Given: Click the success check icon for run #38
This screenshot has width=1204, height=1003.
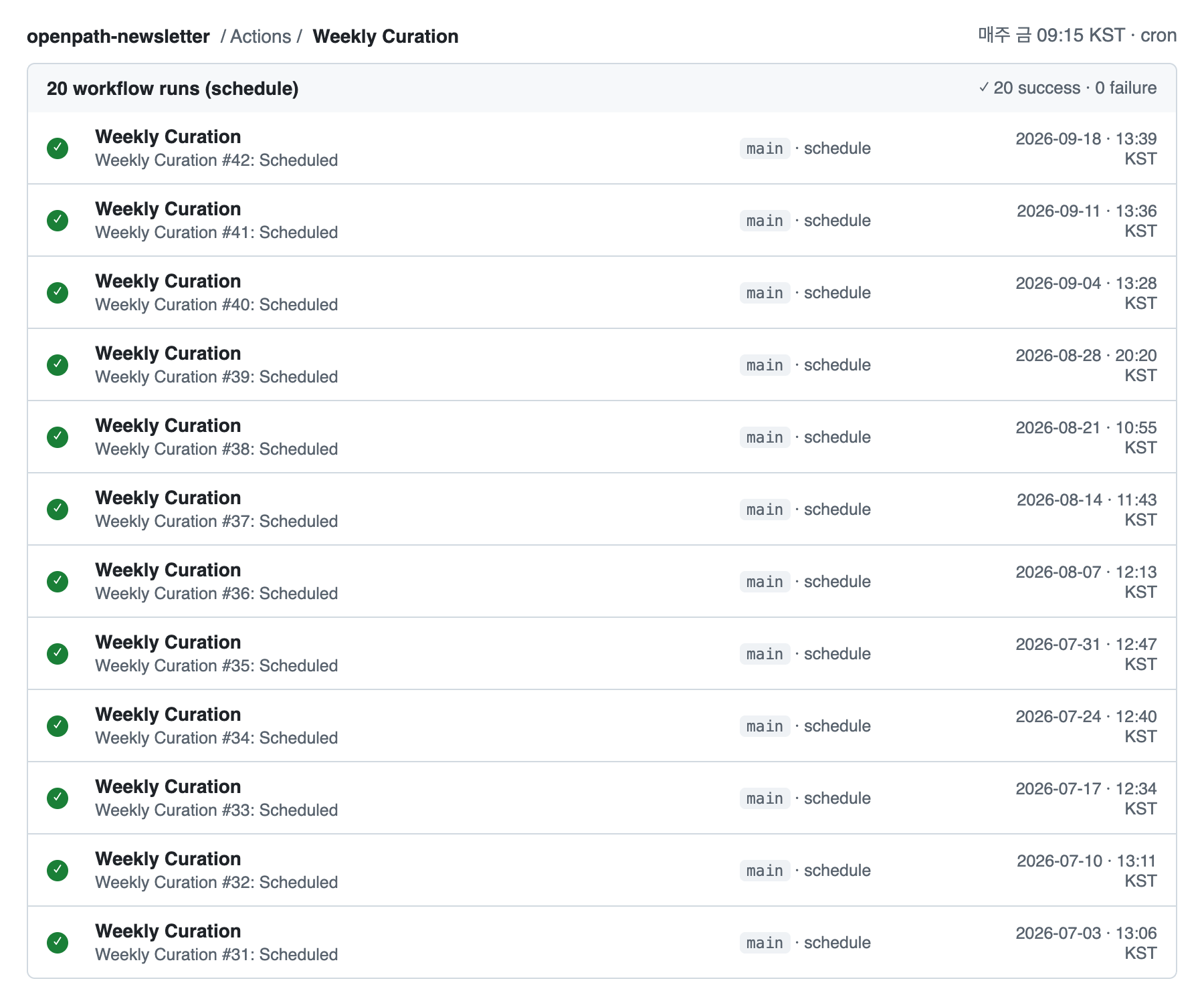Looking at the screenshot, I should [x=58, y=437].
